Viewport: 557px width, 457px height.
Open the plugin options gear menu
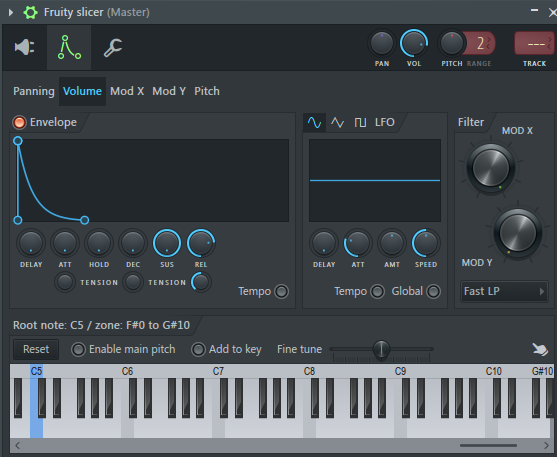[x=30, y=12]
